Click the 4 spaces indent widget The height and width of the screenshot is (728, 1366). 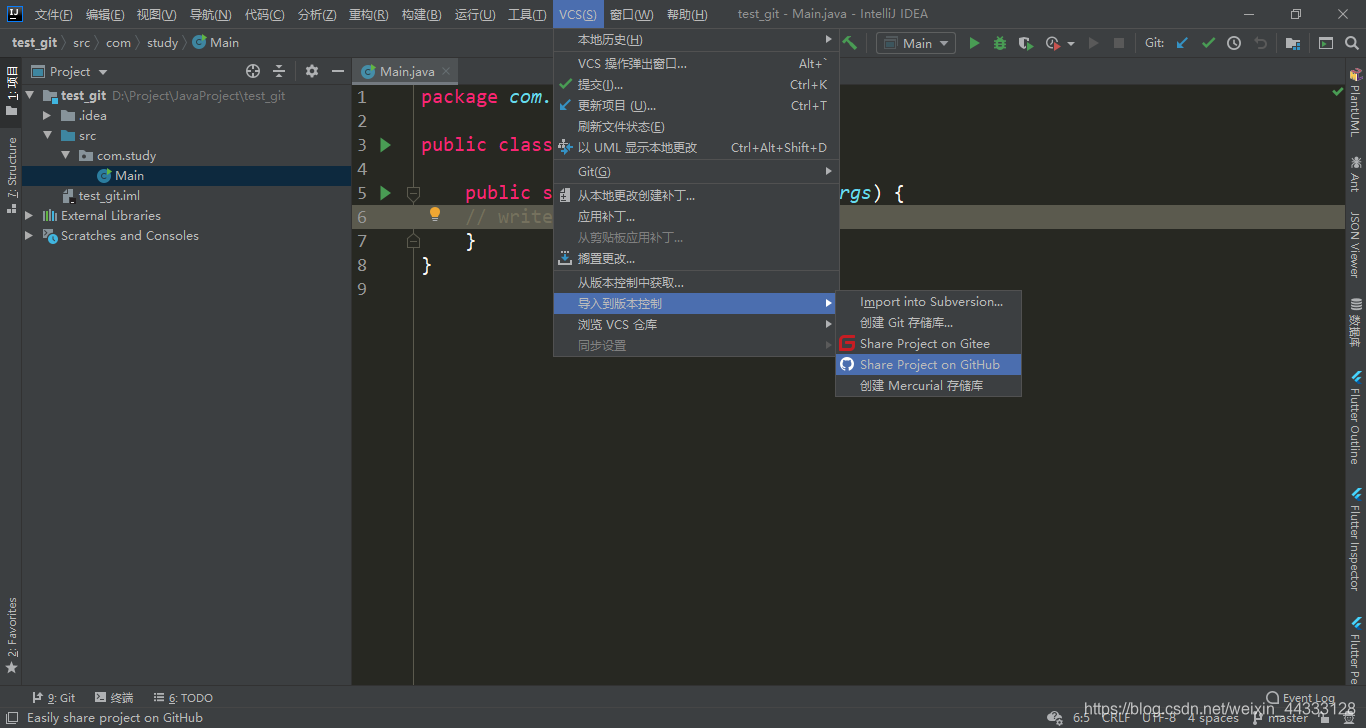coord(1213,718)
